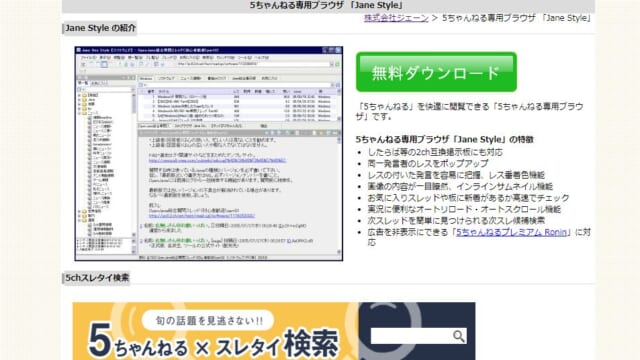Click feature text about インラインサムネイル機能
This screenshot has width=640, height=360.
pyautogui.click(x=460, y=186)
